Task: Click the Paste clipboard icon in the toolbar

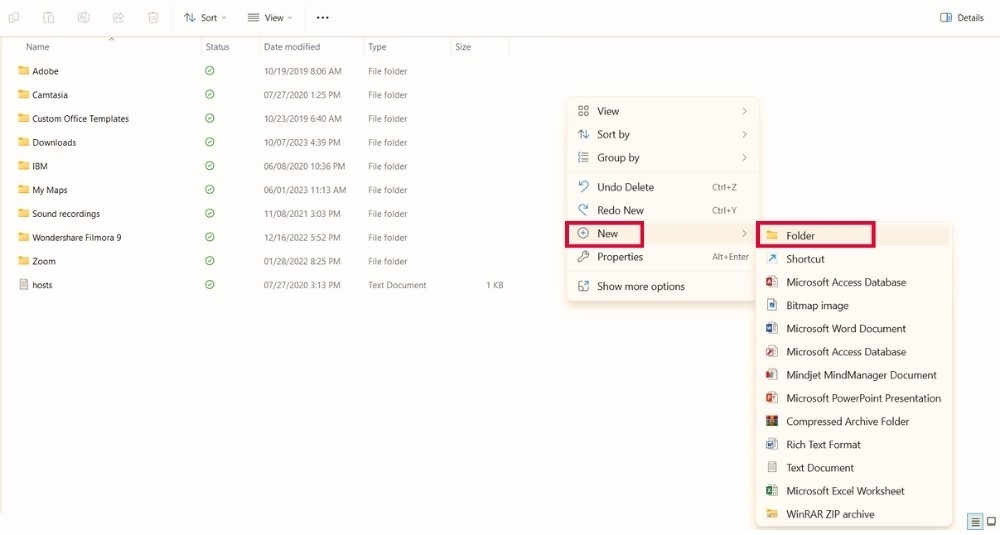Action: point(48,18)
